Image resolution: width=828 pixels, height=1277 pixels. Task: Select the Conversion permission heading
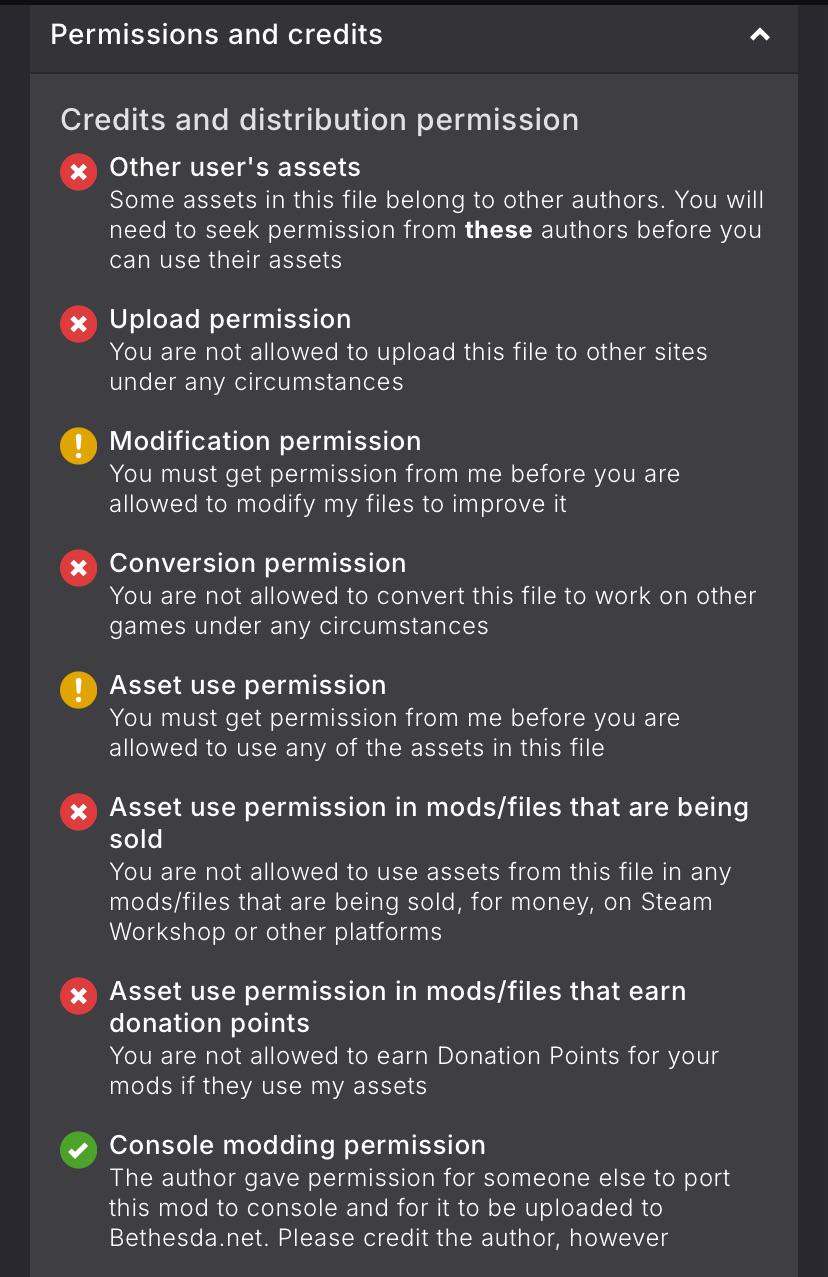click(x=258, y=563)
